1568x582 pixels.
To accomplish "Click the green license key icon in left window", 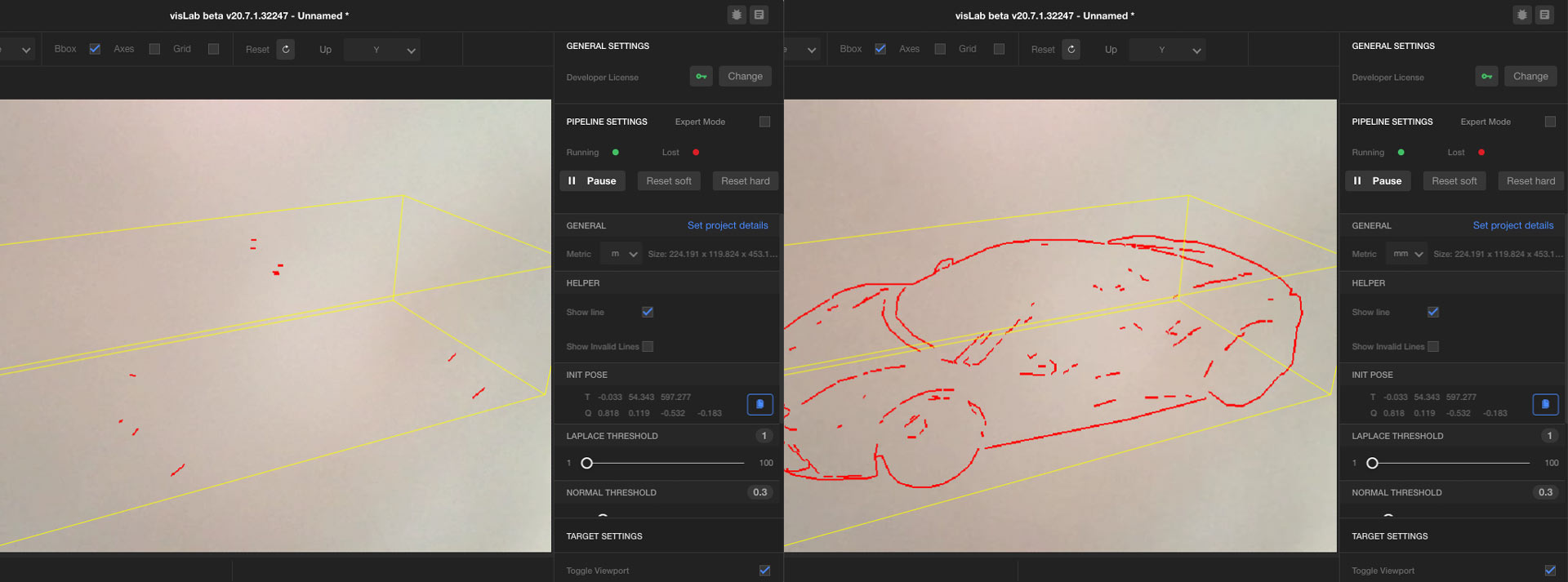I will click(701, 77).
